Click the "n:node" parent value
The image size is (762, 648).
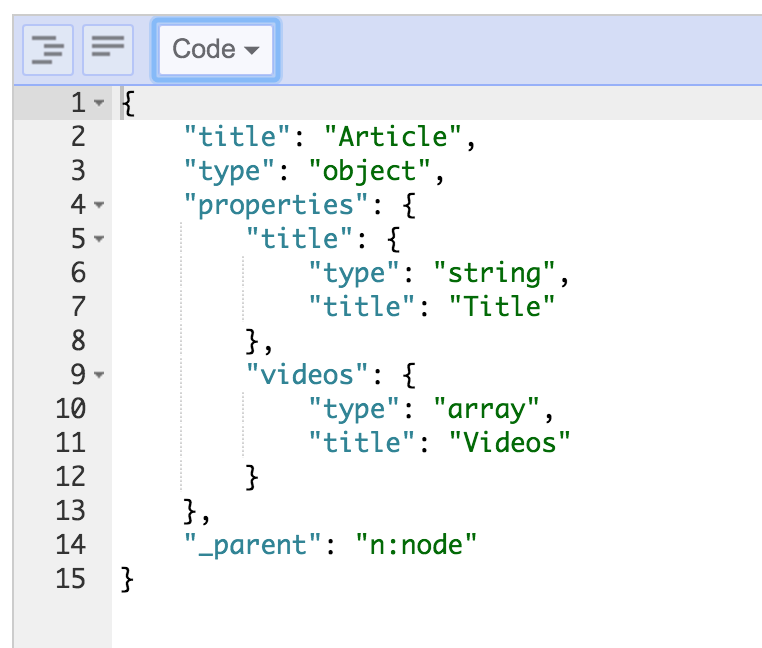point(418,544)
